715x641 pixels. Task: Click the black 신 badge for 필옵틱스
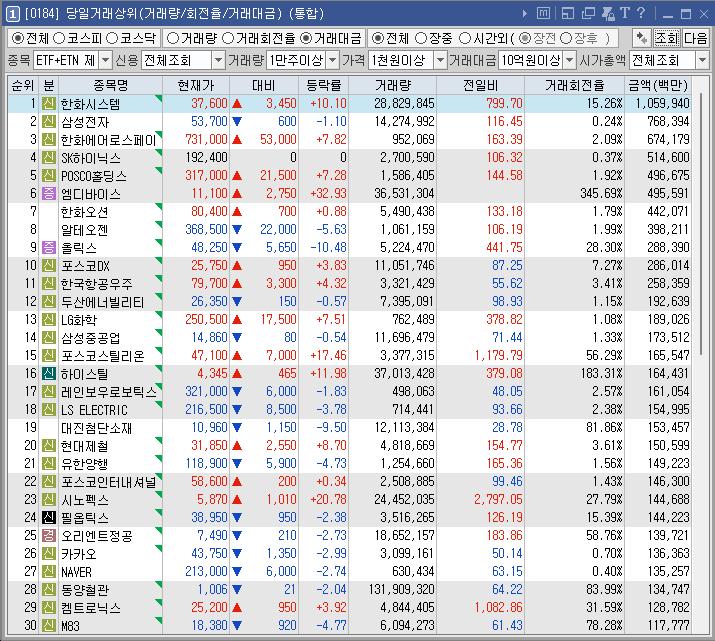click(x=49, y=517)
